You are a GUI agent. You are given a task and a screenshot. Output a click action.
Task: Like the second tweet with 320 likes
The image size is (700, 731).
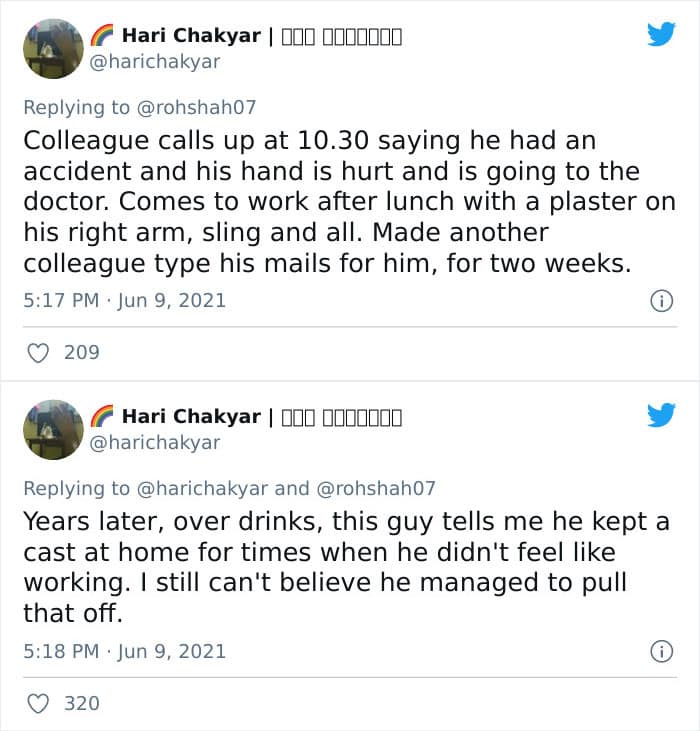tap(38, 703)
